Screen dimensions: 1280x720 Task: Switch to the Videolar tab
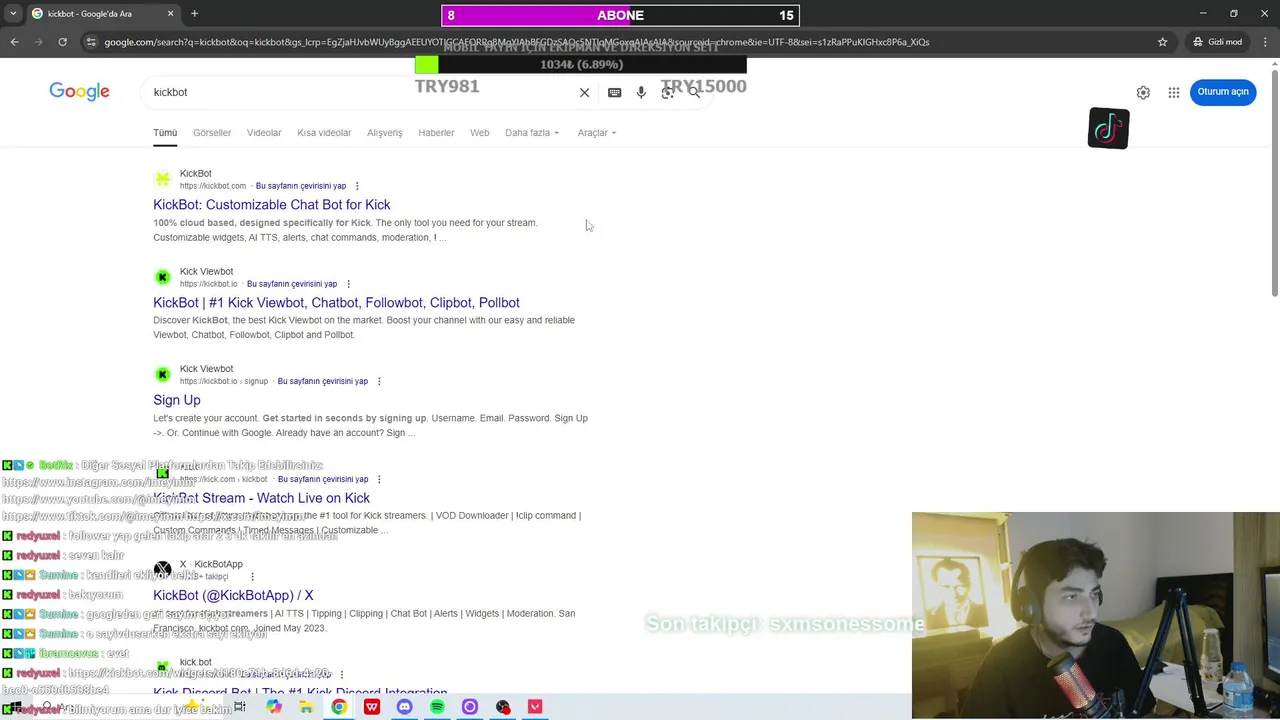pyautogui.click(x=264, y=133)
